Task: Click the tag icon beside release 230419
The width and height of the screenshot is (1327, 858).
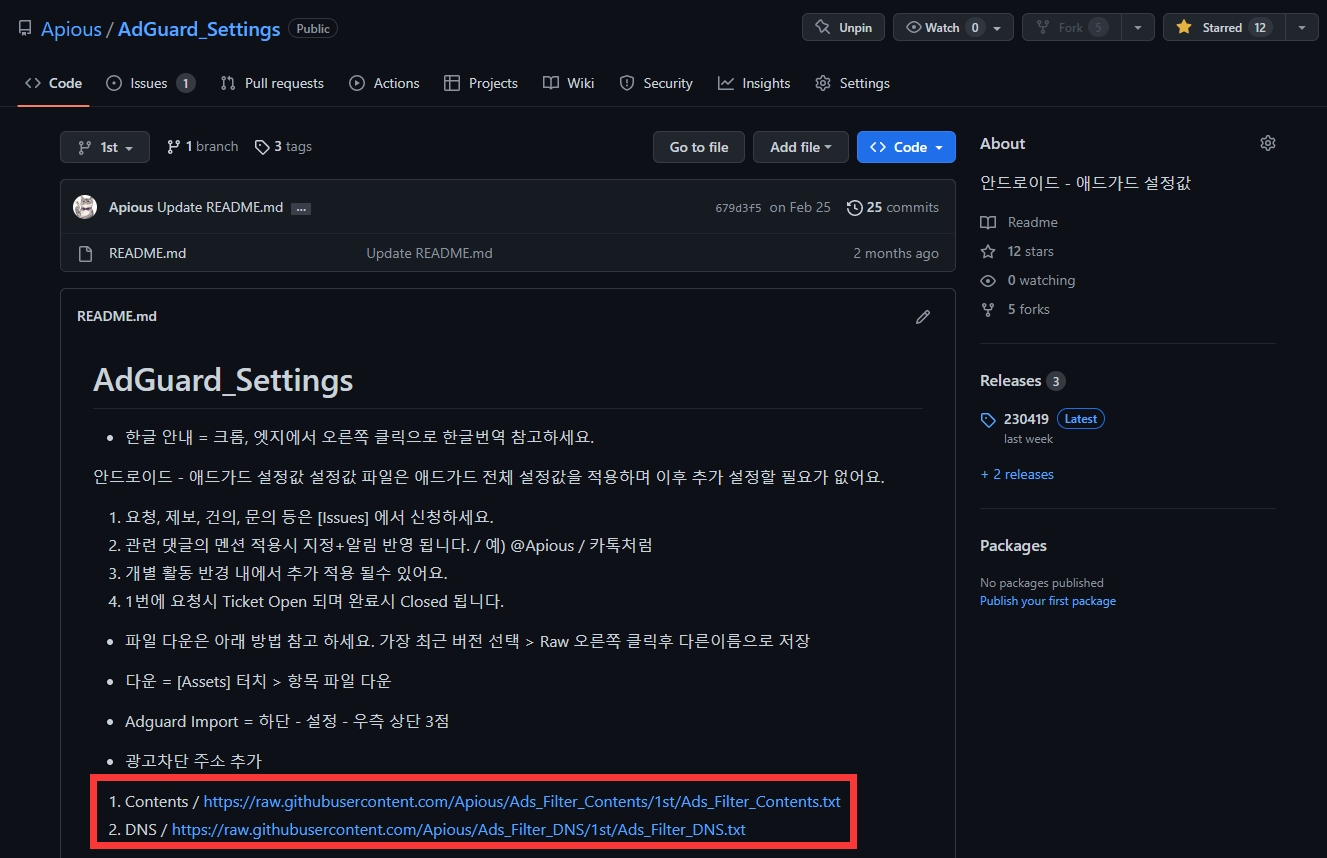Action: pos(988,420)
